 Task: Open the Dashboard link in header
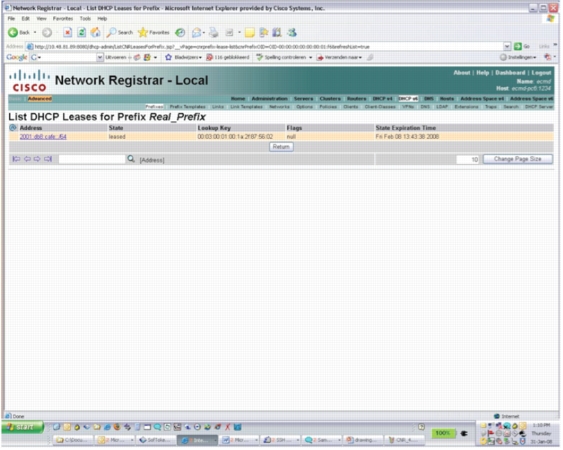click(510, 73)
